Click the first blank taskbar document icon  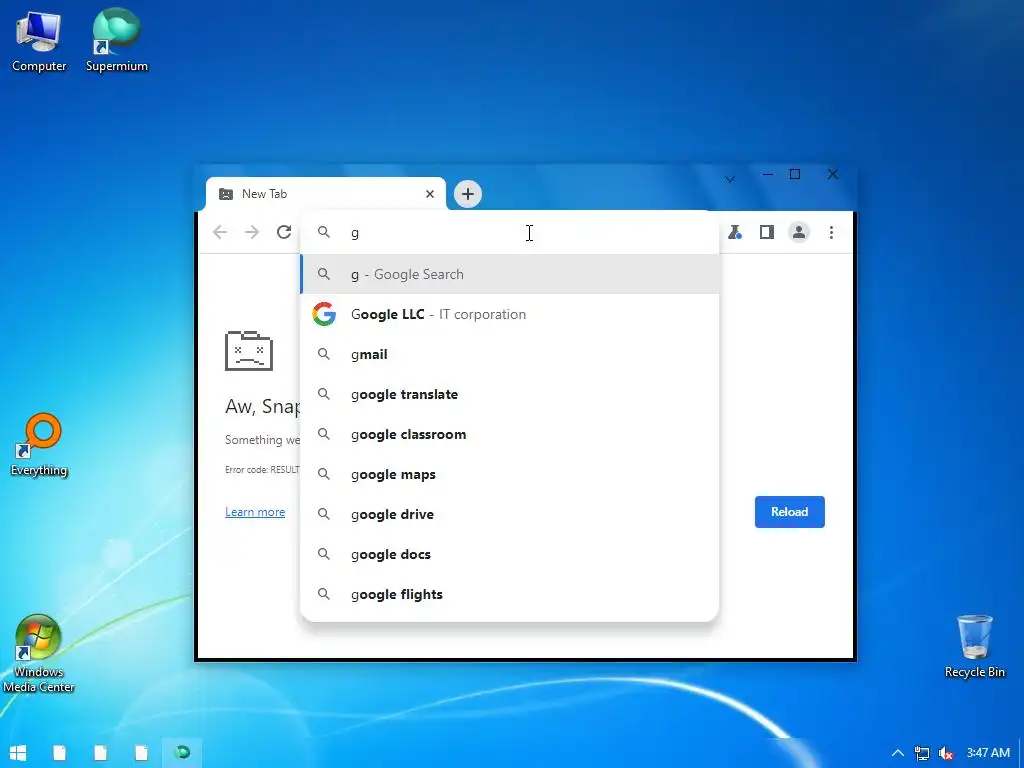coord(59,753)
